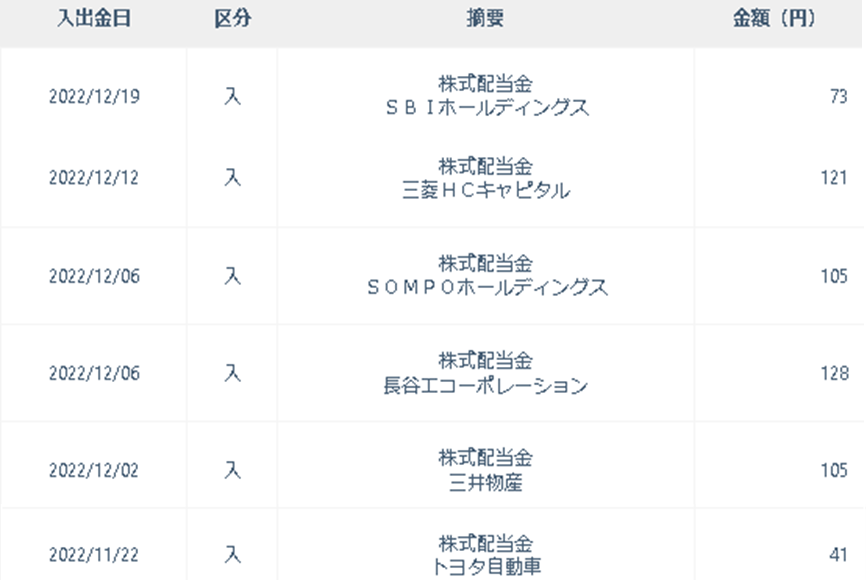Screen dimensions: 868x580
Task: Click the 入 cell in the ＳＢＩホールディングス row
Action: pyautogui.click(x=232, y=97)
